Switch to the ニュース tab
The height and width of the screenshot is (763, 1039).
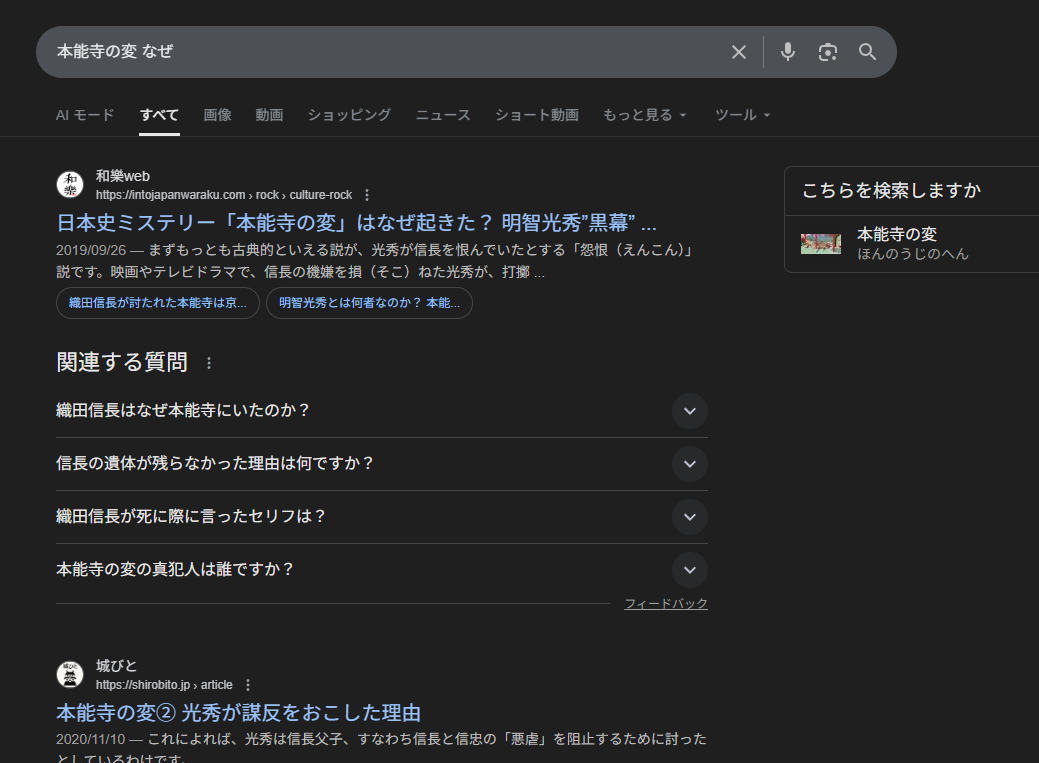[443, 115]
